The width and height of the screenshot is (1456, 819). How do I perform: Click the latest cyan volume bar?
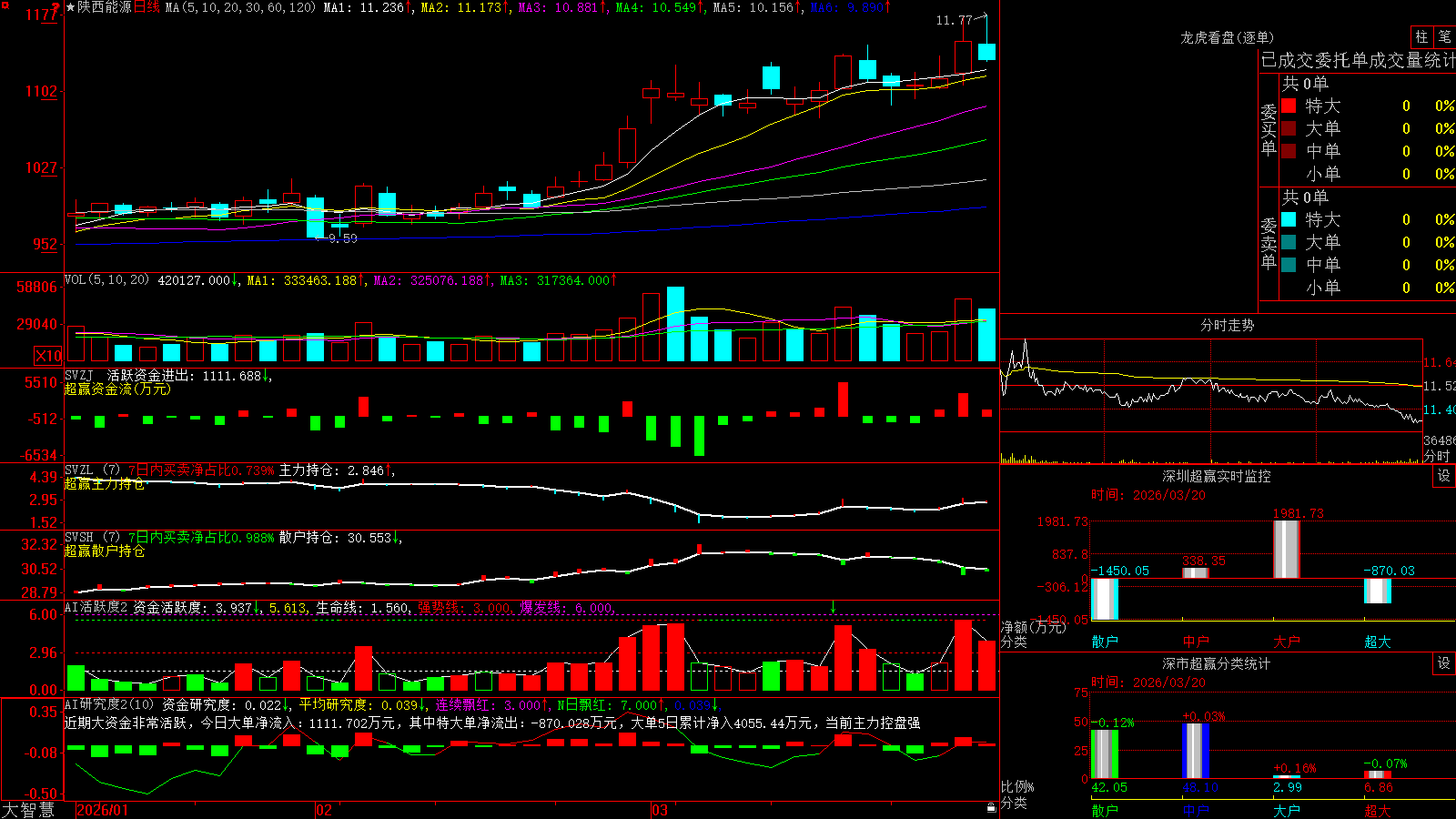(x=986, y=335)
